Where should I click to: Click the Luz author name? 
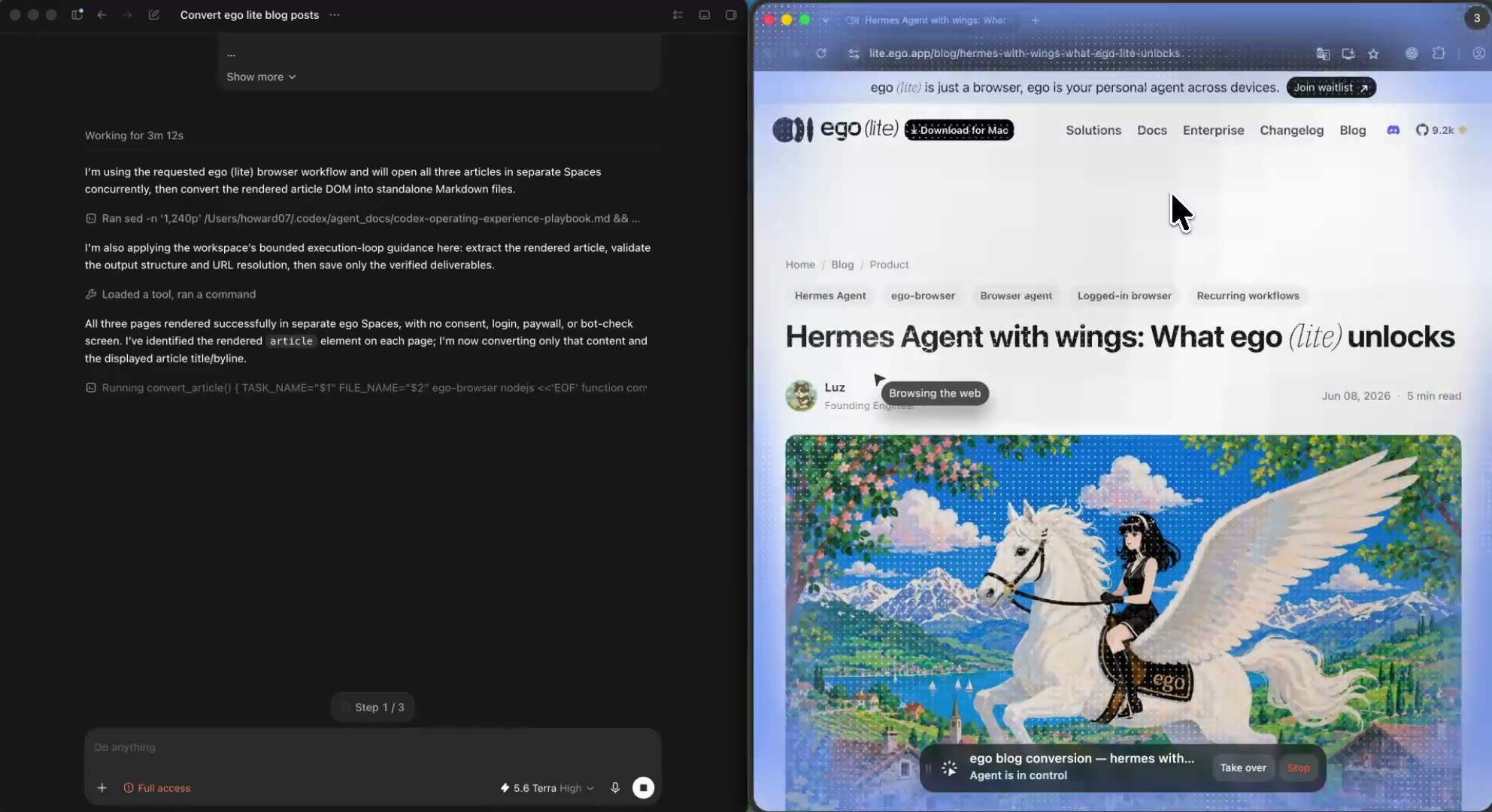pyautogui.click(x=835, y=387)
